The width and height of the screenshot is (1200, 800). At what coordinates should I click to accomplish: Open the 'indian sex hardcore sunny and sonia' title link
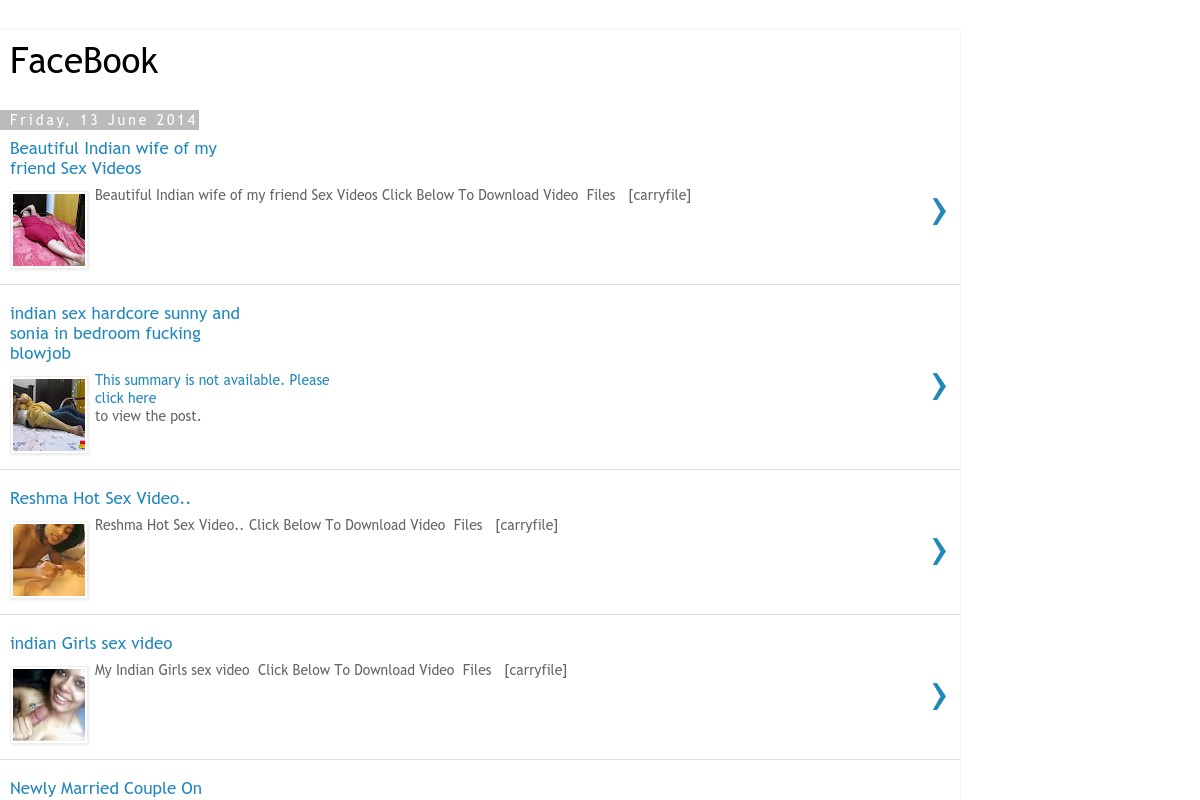[125, 333]
